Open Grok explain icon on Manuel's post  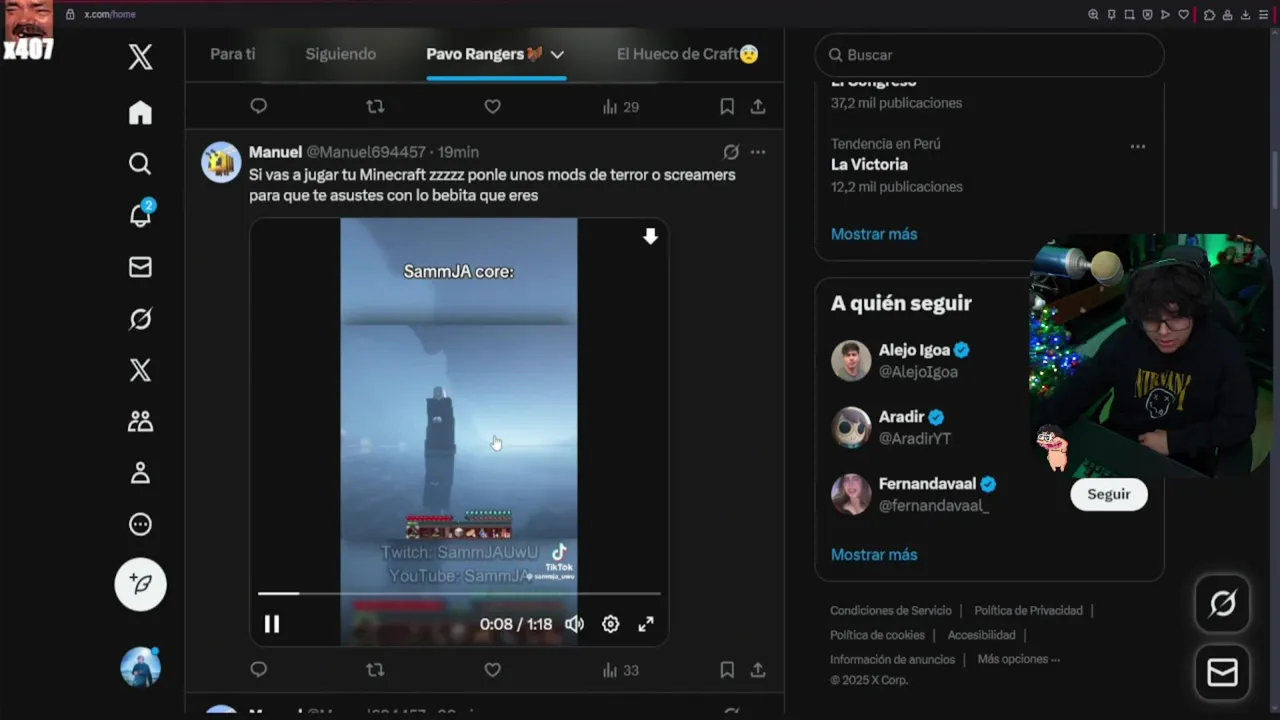731,152
